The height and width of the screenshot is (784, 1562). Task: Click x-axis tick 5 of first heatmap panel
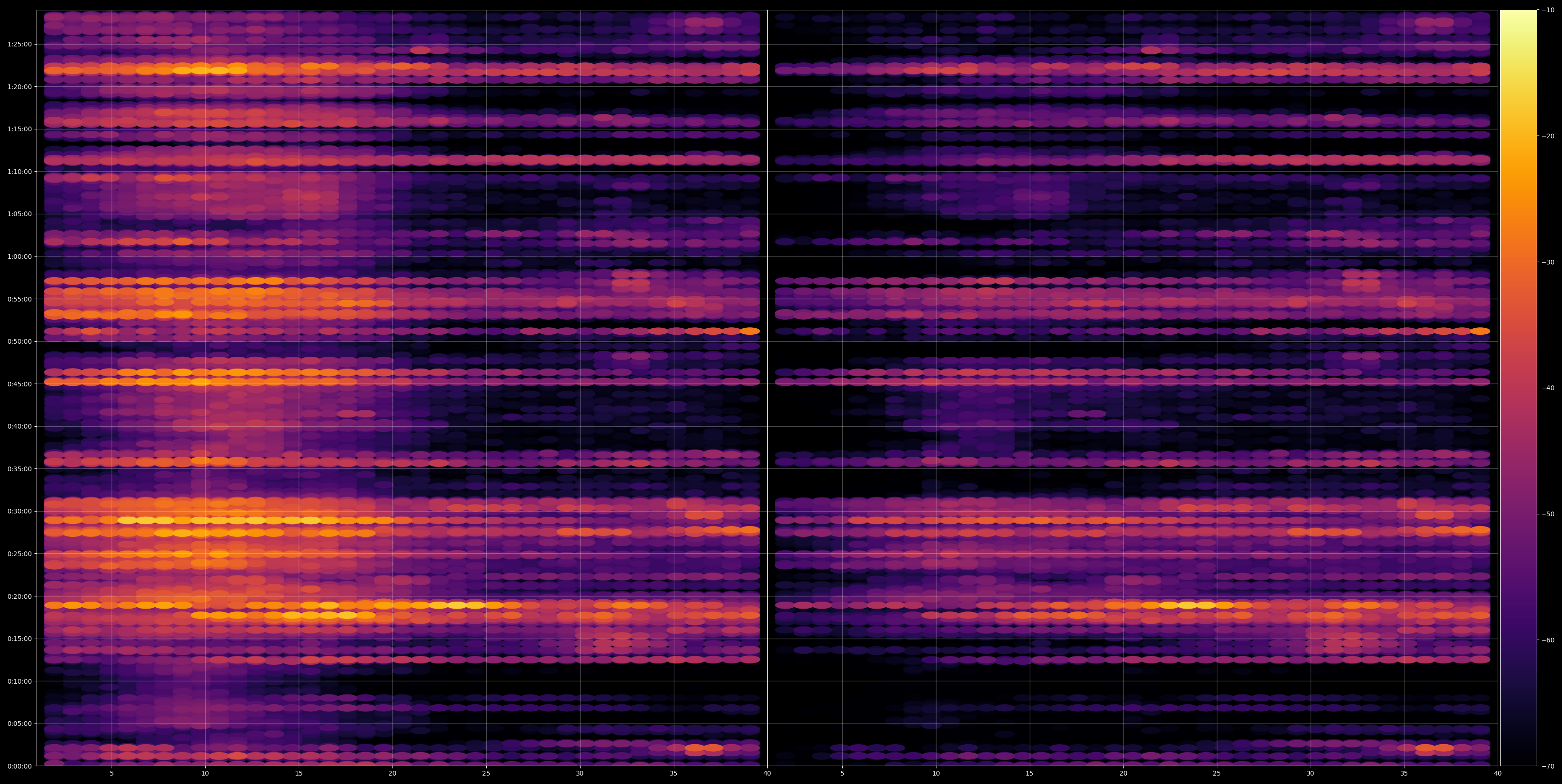(x=112, y=774)
